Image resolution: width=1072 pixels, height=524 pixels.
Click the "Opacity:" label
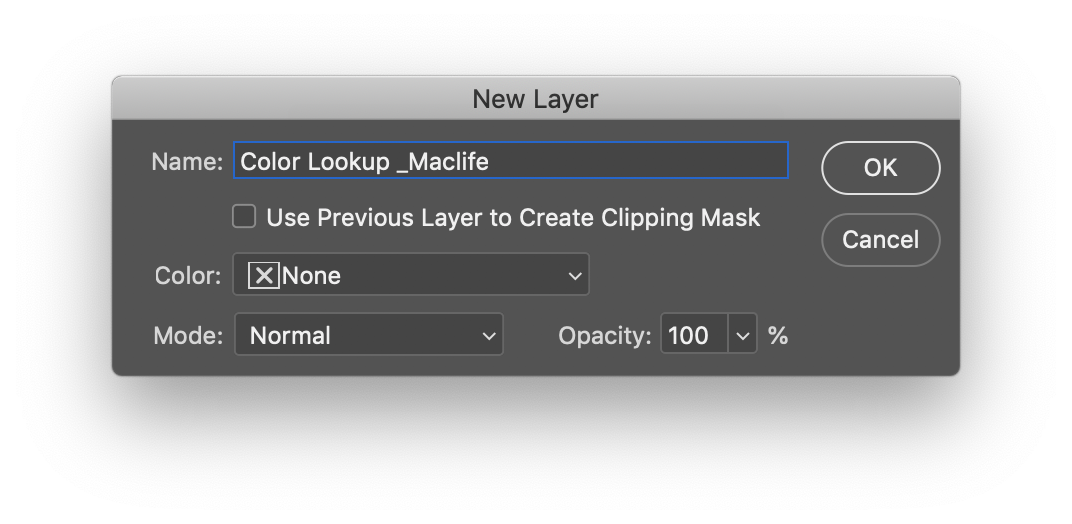tap(605, 336)
